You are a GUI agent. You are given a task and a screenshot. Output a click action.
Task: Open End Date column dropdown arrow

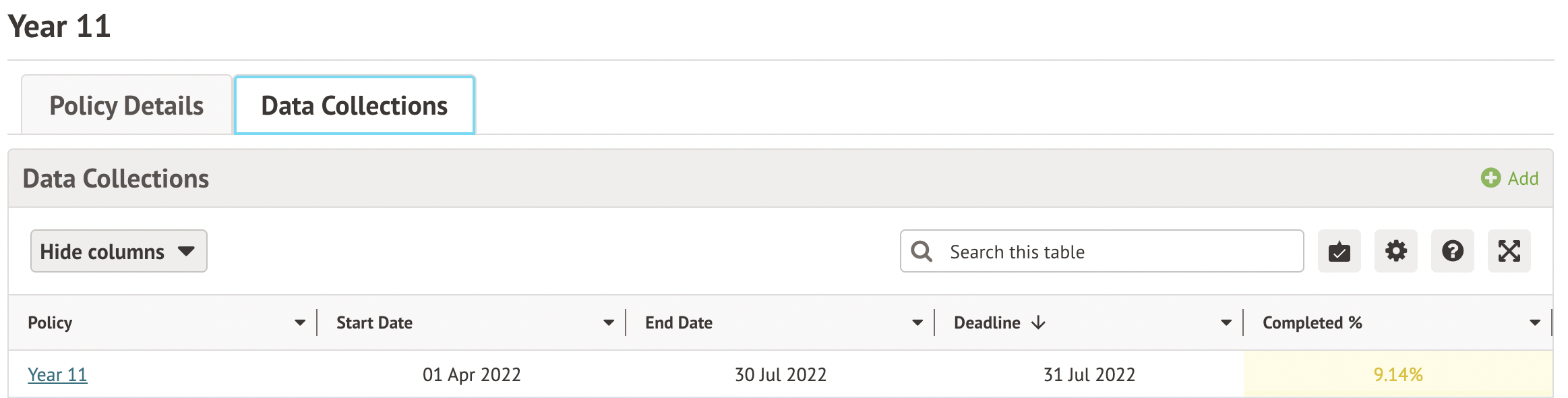(917, 323)
